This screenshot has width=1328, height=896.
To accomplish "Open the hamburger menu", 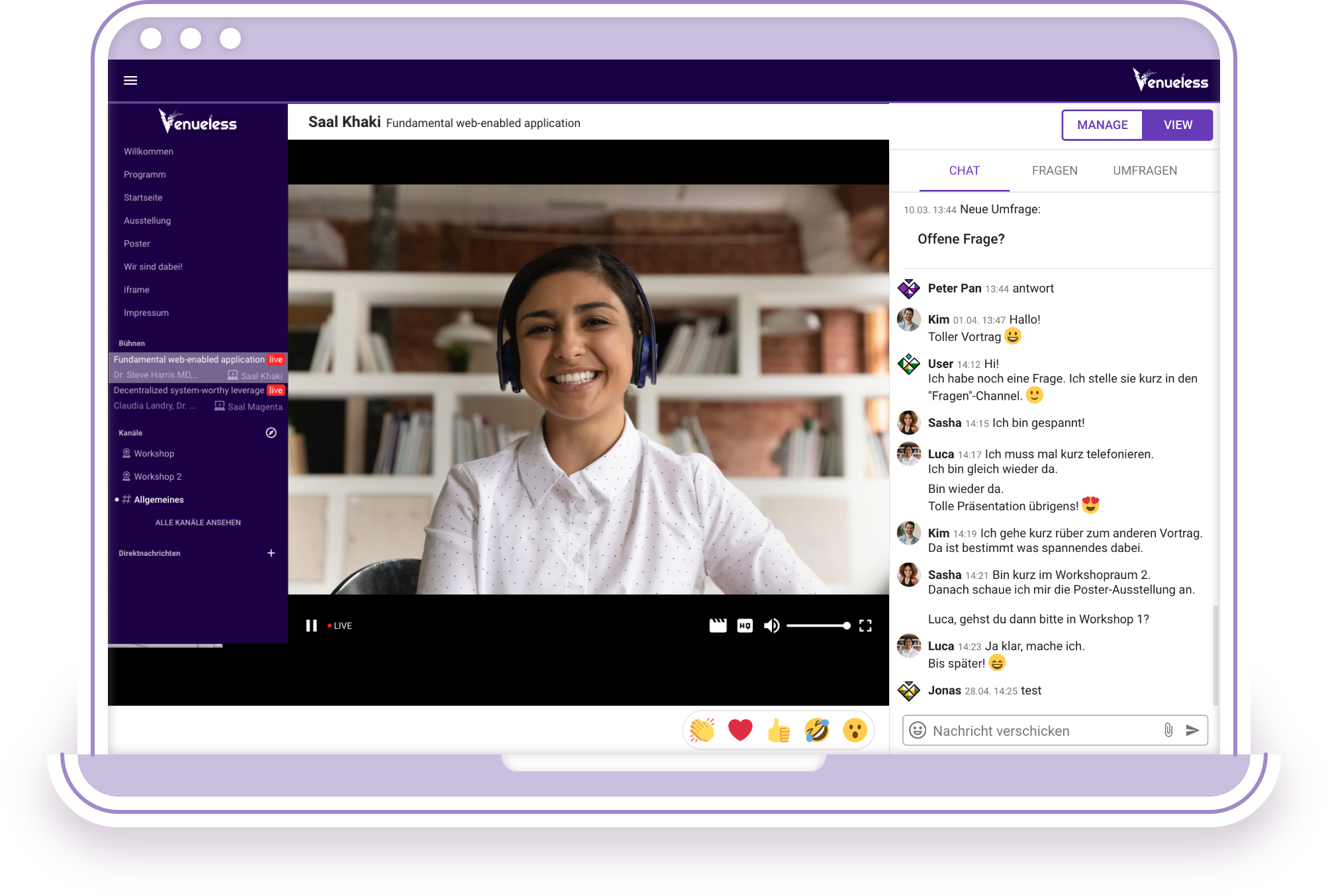I will tap(130, 80).
